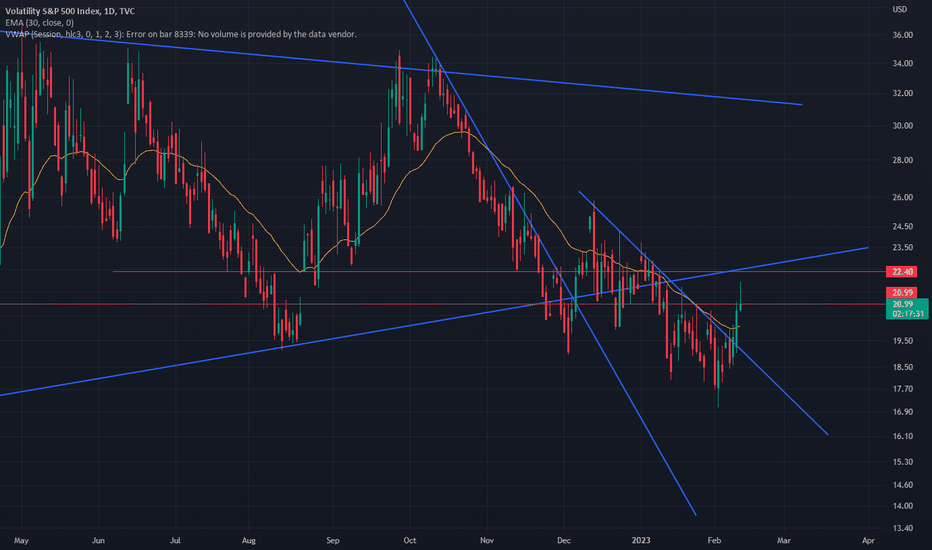This screenshot has height=550, width=932.
Task: Click the 30.00 price axis value
Action: point(902,125)
